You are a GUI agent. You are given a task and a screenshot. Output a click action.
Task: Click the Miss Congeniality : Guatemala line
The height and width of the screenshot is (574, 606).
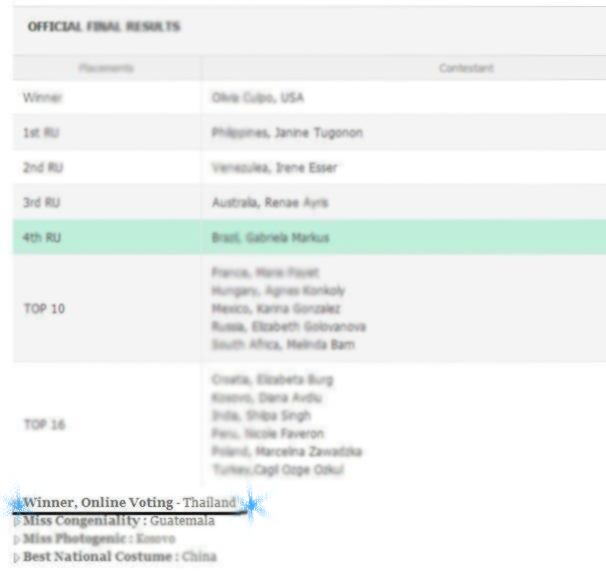click(118, 521)
